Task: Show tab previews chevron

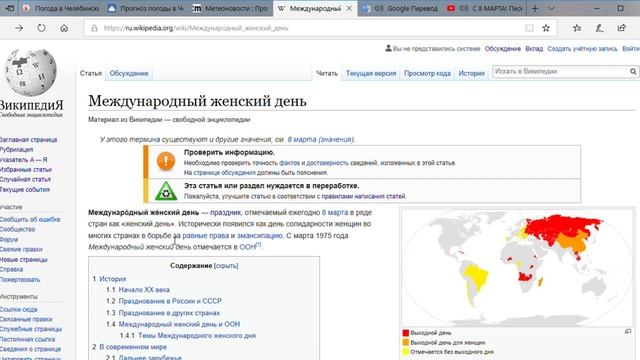Action: [x=551, y=8]
